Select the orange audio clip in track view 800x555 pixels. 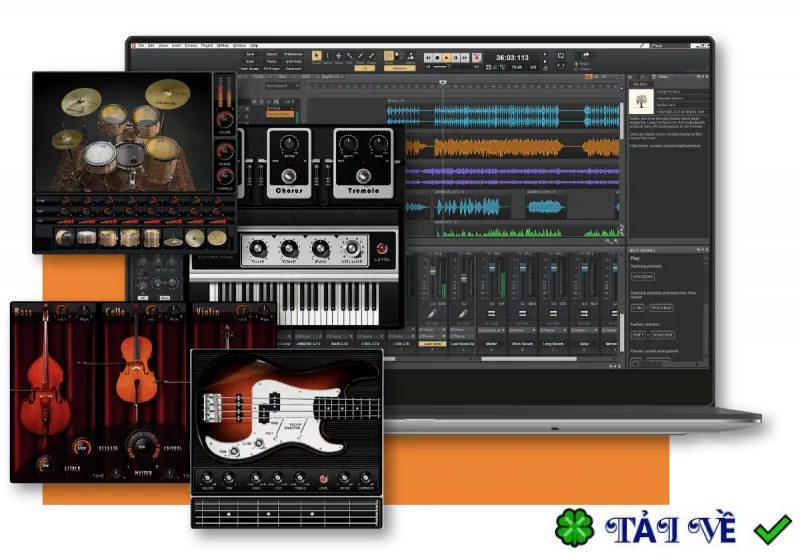(512, 148)
